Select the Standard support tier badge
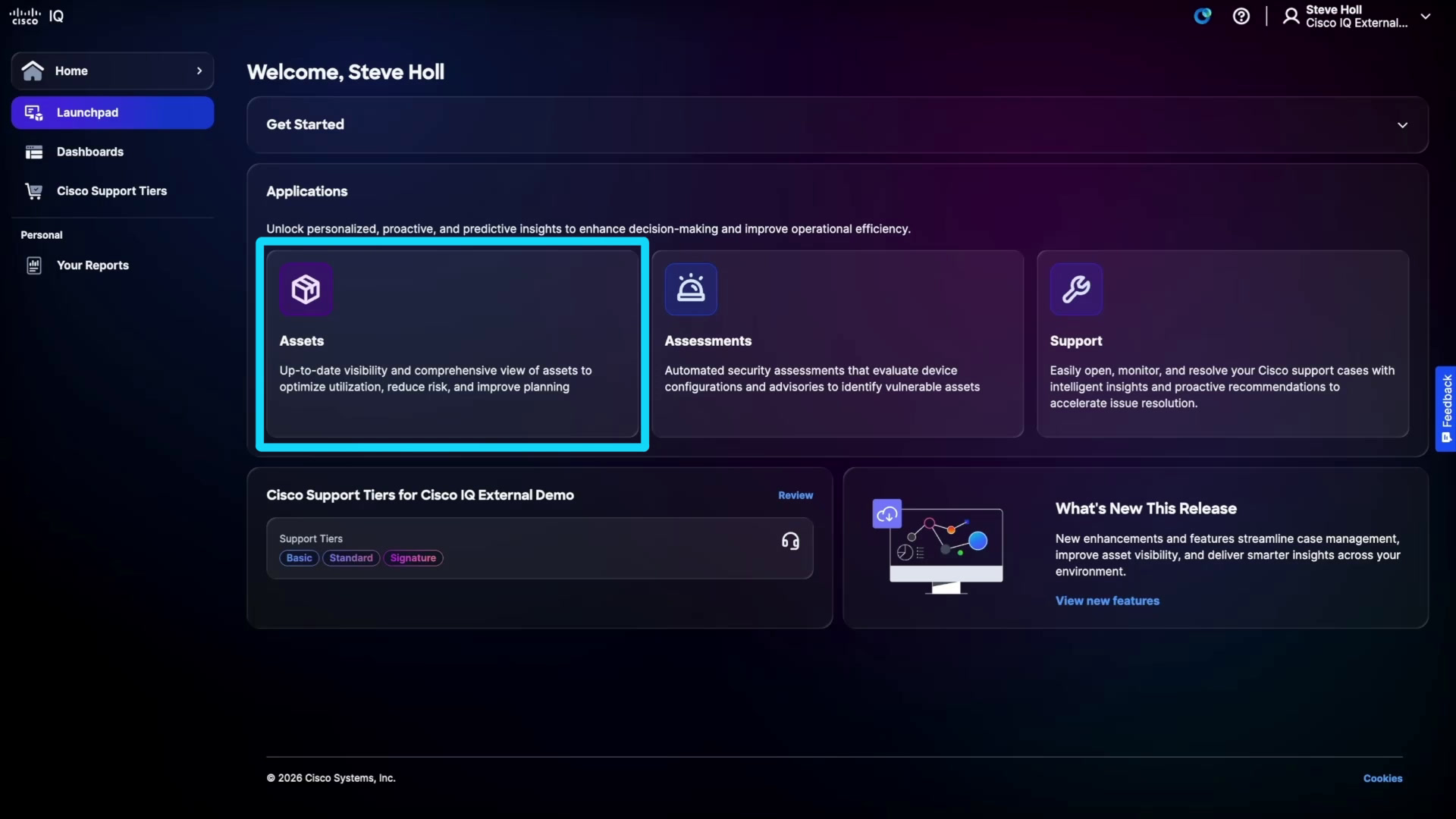 [x=351, y=558]
